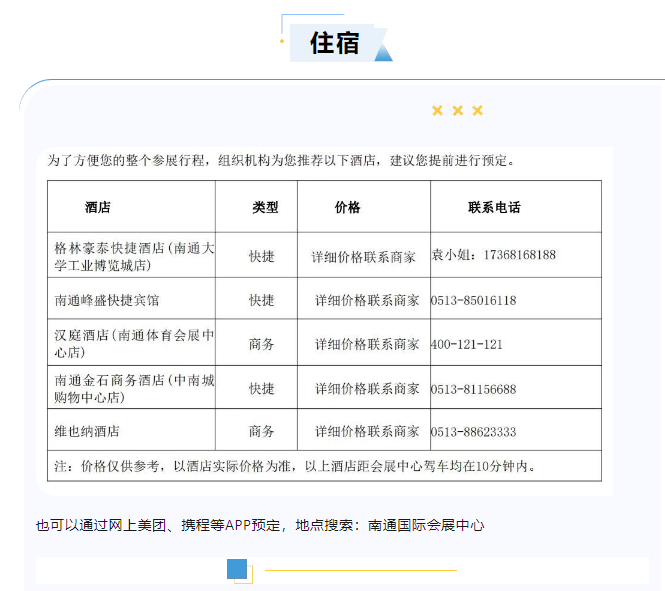Click the 南通国际会展中心 search location text

[426, 525]
